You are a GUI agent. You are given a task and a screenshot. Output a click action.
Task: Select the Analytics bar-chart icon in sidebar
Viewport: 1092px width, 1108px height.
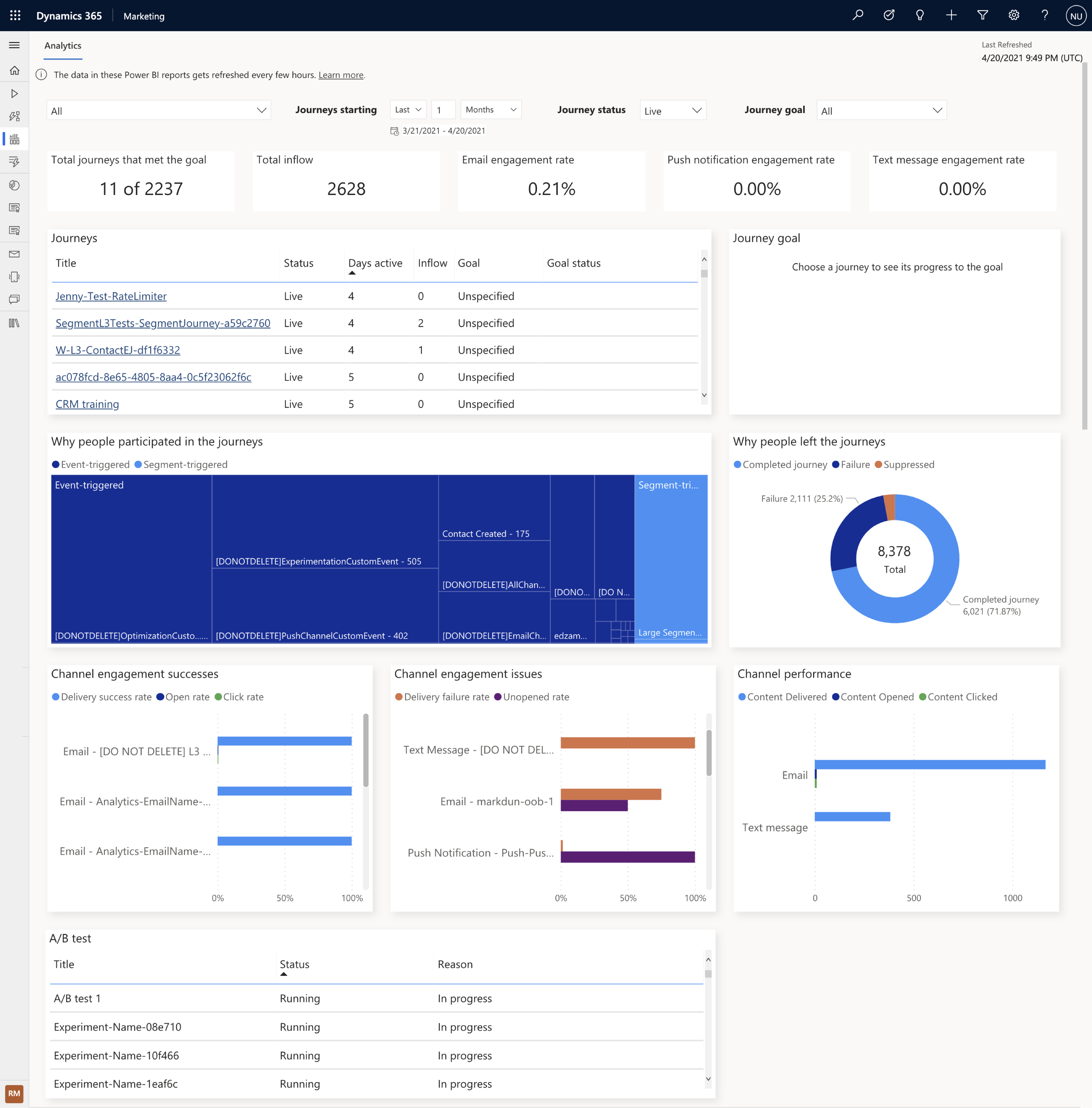[x=14, y=139]
